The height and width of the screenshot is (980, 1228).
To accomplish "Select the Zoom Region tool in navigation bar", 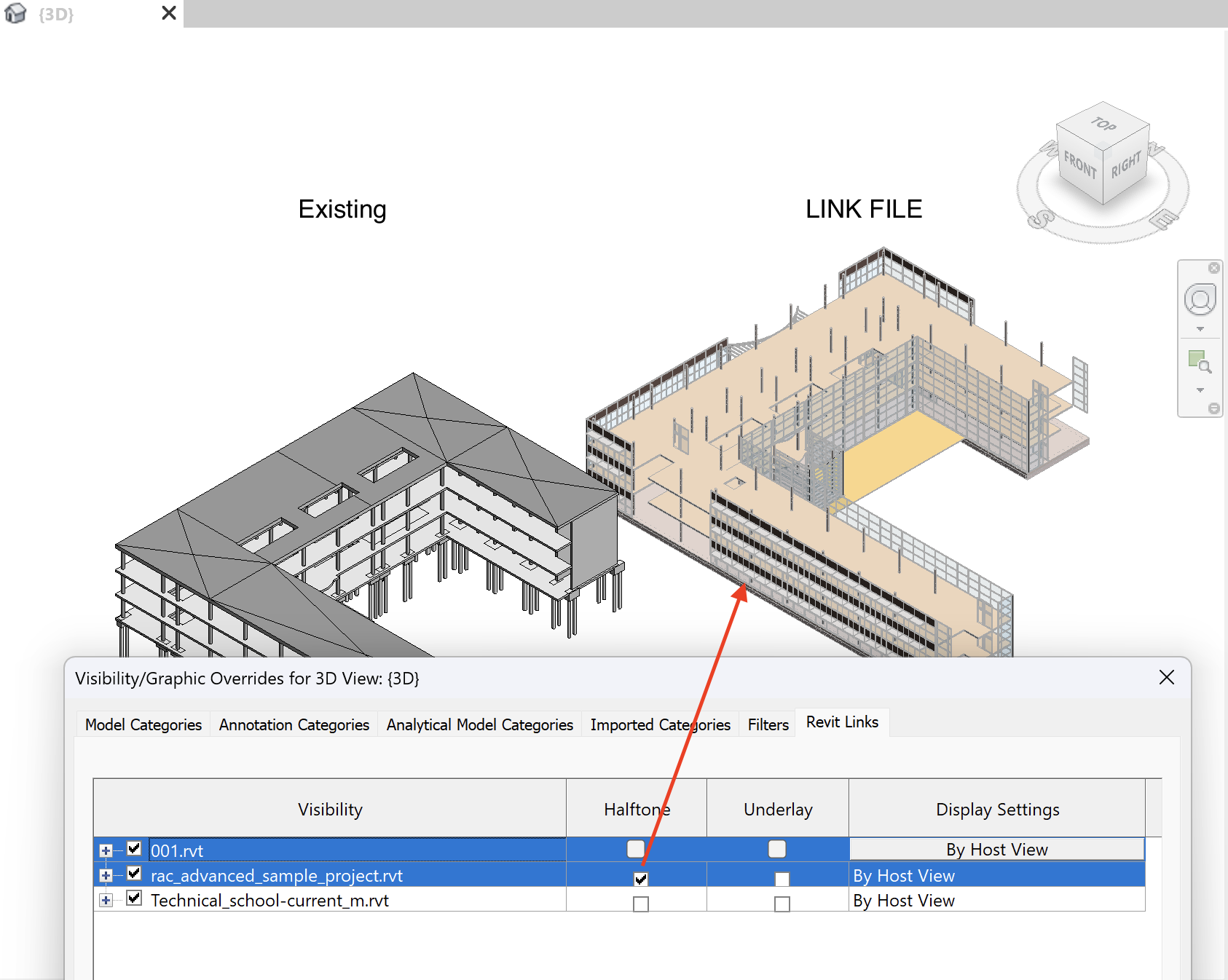I will click(1200, 362).
